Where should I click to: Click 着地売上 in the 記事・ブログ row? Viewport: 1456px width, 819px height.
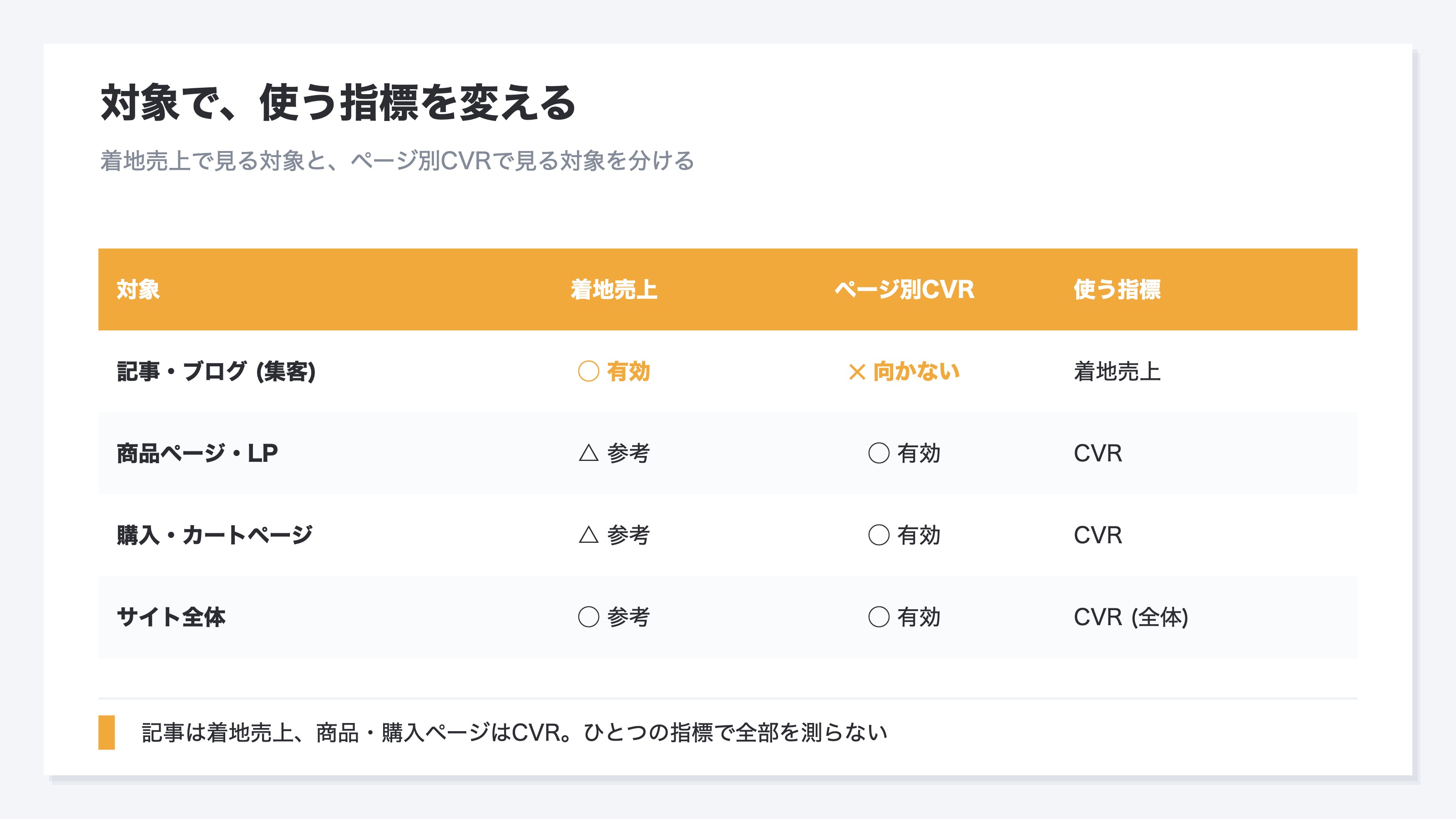(1117, 371)
